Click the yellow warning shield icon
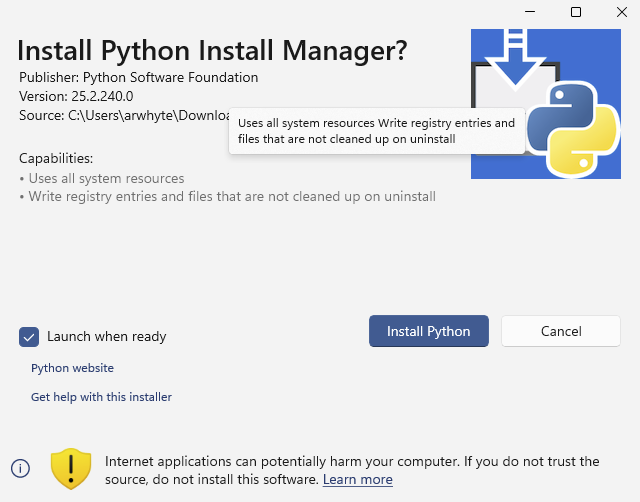This screenshot has height=502, width=640. coord(71,469)
